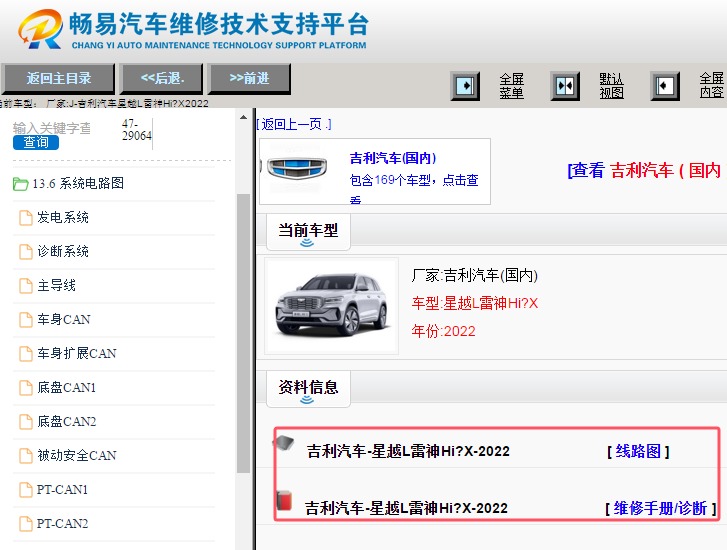
Task: Click the document icon beside 被动安全CAN
Action: [26, 455]
